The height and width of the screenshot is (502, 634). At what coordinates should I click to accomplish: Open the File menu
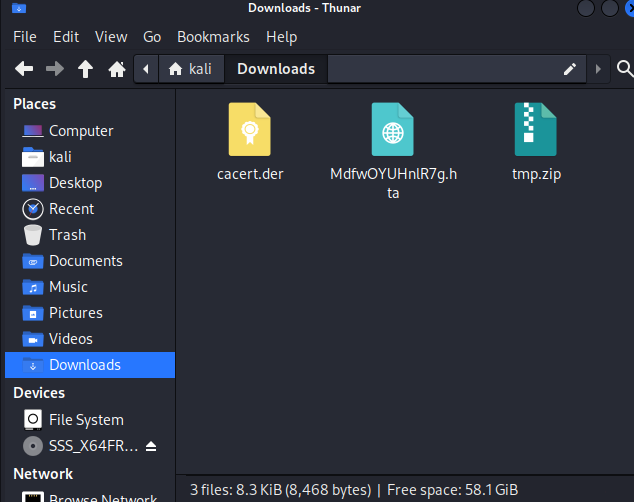[x=25, y=37]
